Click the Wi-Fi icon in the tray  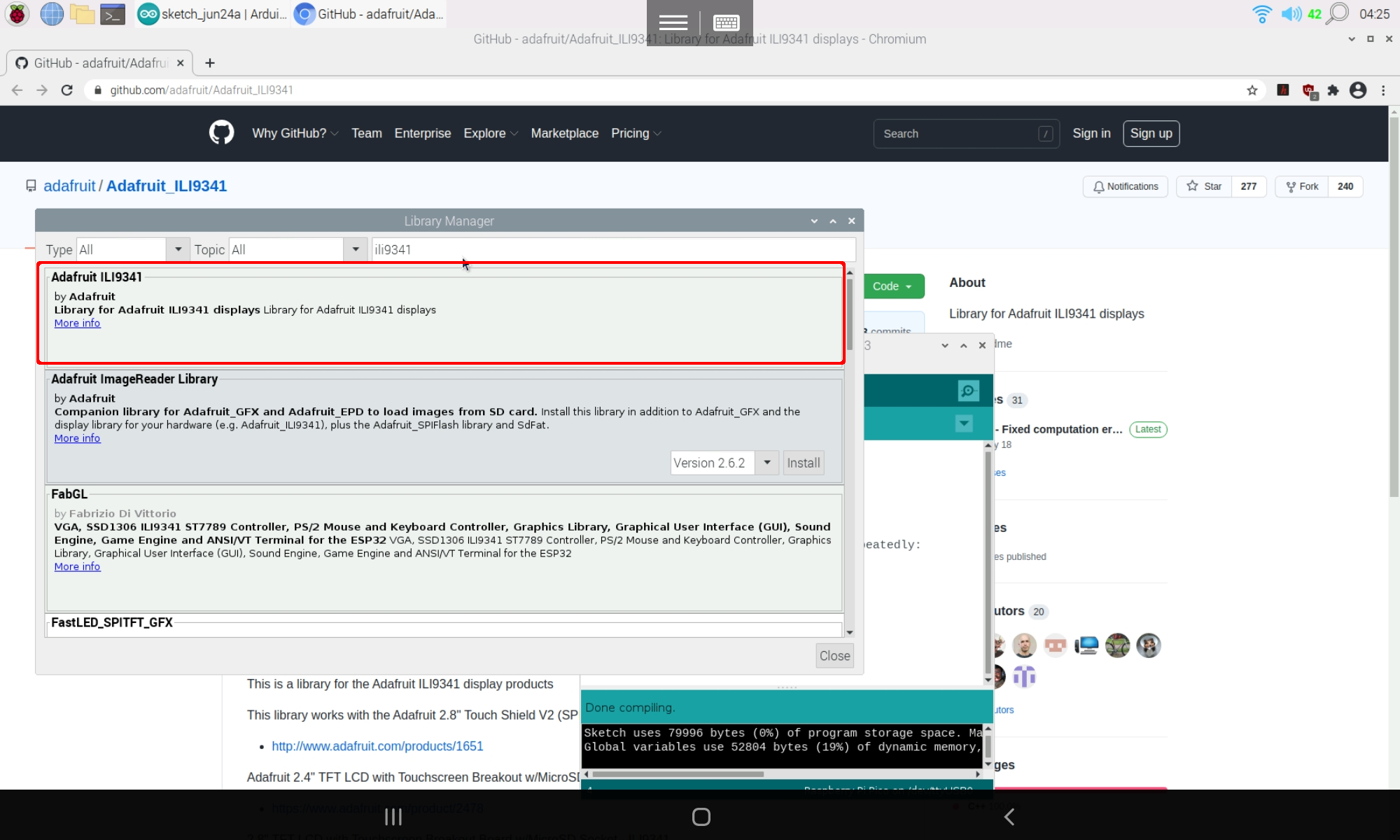coord(1261,13)
